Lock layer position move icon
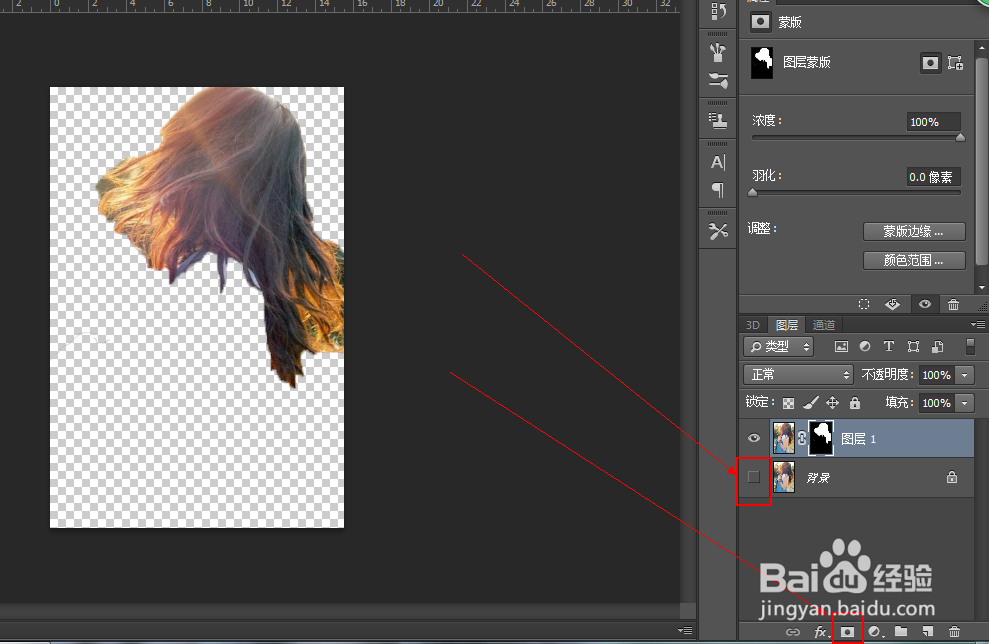This screenshot has width=989, height=644. [x=833, y=402]
